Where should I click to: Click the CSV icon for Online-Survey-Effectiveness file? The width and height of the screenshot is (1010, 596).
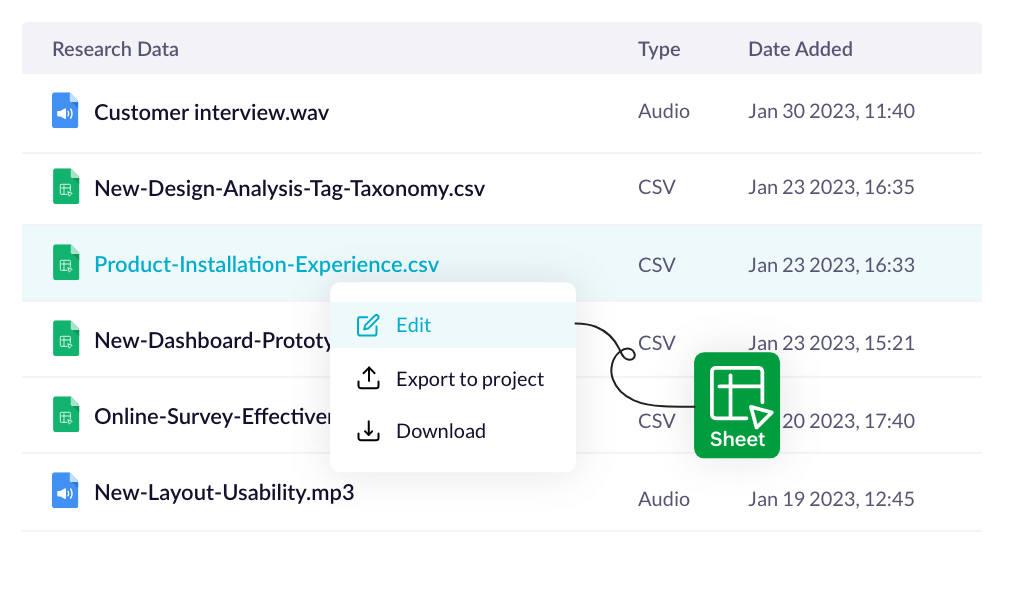point(64,416)
